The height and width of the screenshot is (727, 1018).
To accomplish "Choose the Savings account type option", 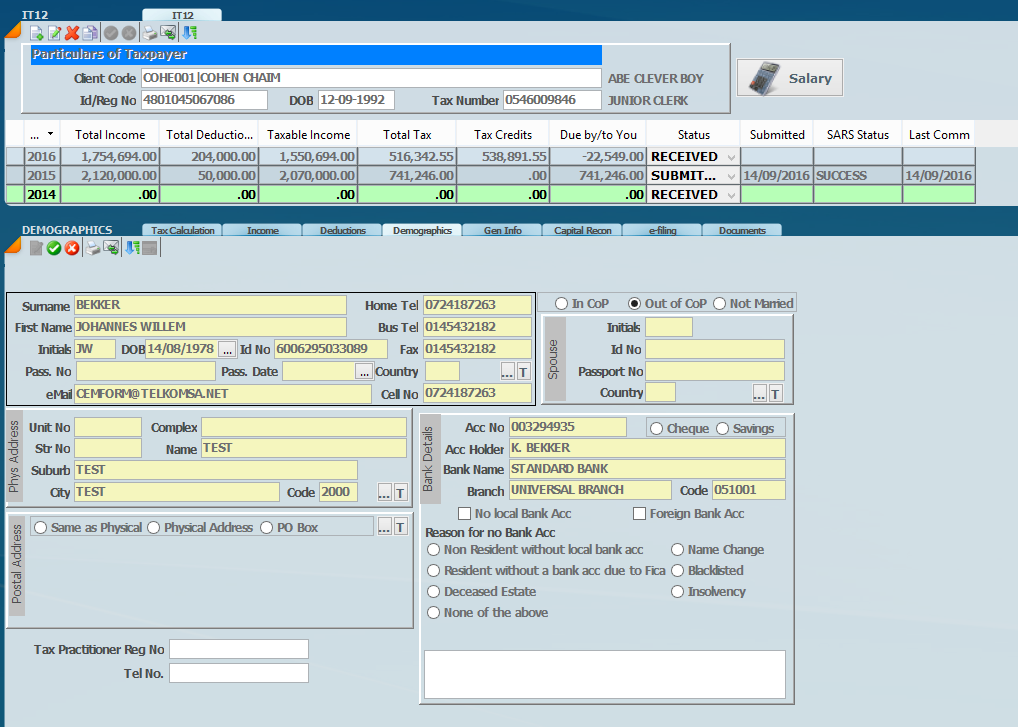I will 723,429.
